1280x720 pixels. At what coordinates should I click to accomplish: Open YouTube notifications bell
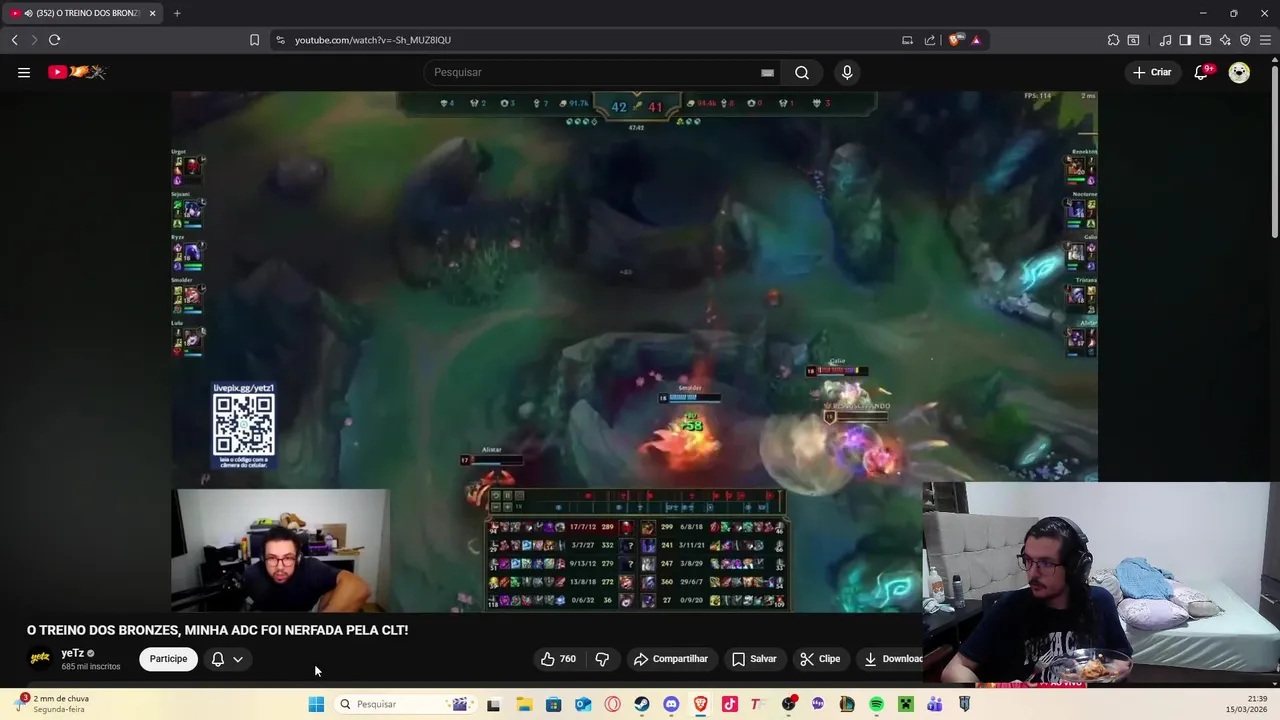pos(1203,72)
